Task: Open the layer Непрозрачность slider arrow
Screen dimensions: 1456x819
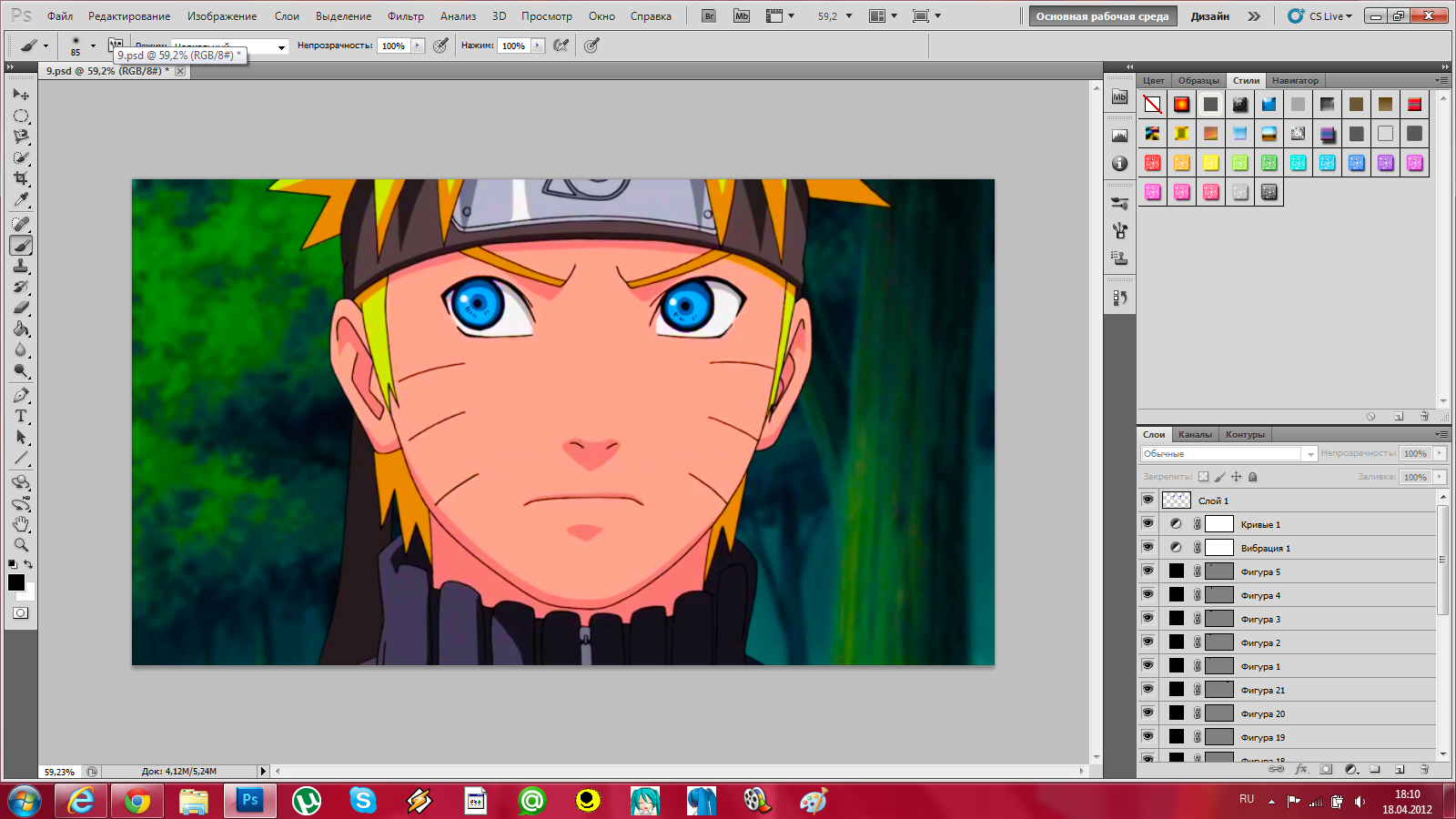Action: pos(1440,453)
